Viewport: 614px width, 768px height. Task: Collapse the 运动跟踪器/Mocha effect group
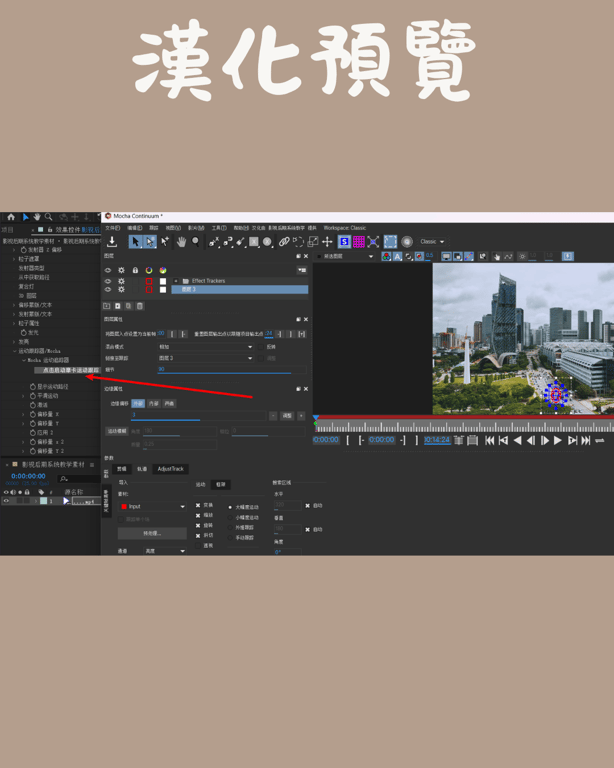click(14, 351)
